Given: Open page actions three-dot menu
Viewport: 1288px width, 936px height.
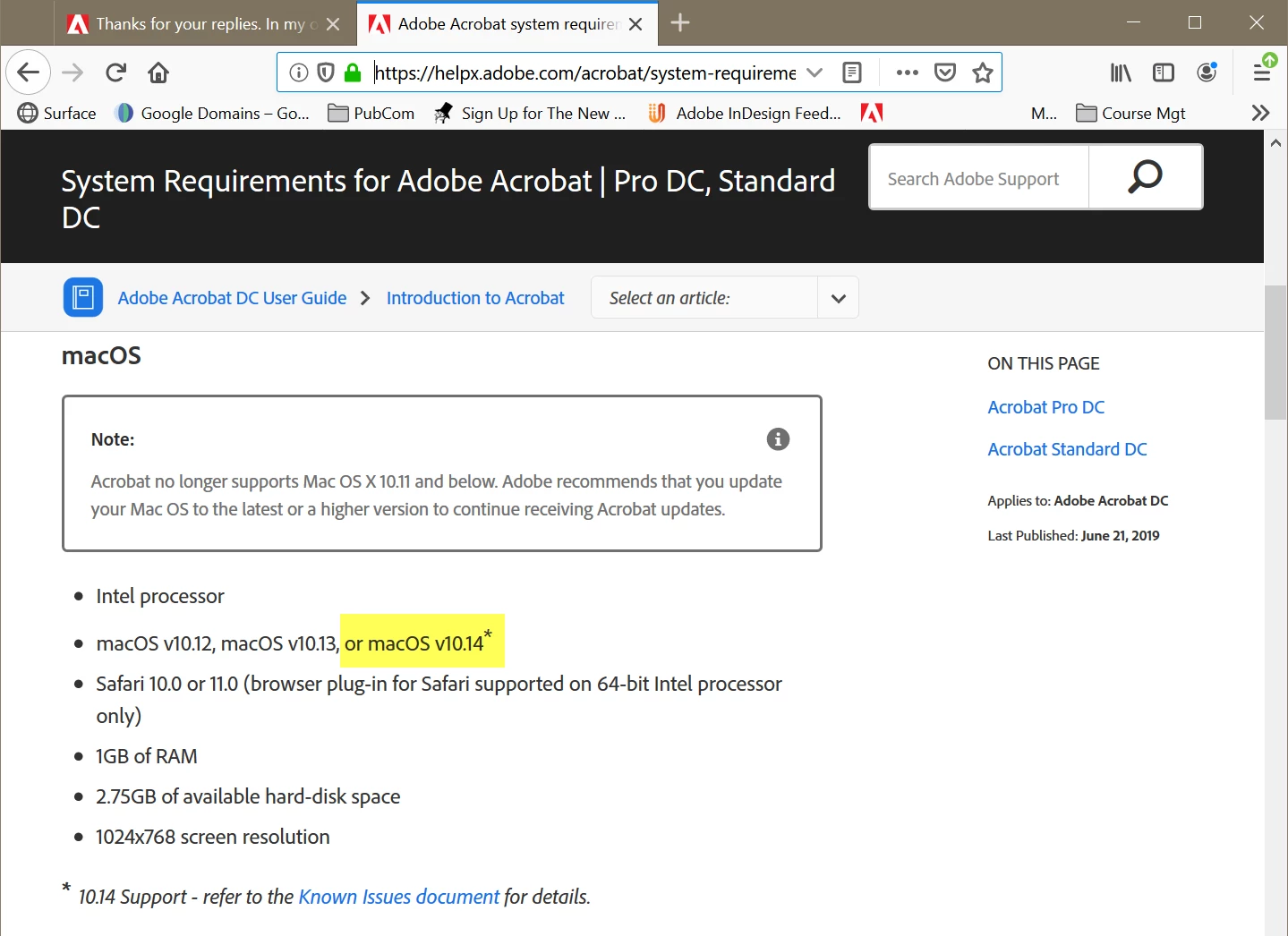Looking at the screenshot, I should 907,72.
